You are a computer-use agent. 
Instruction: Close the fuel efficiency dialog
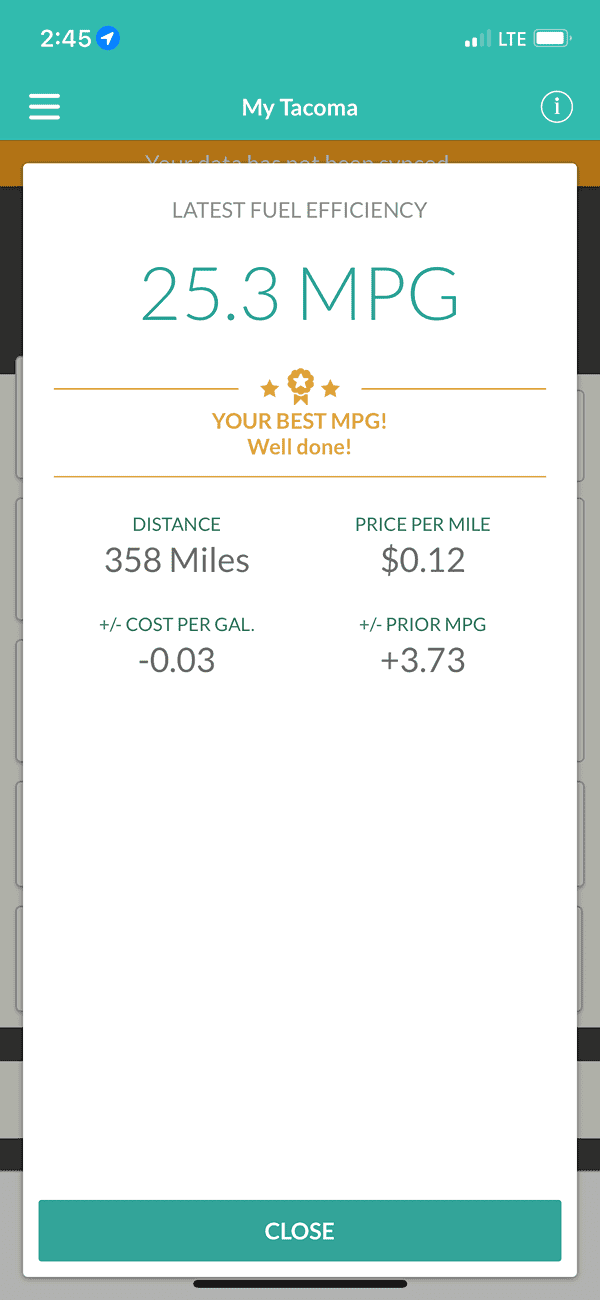[300, 1231]
